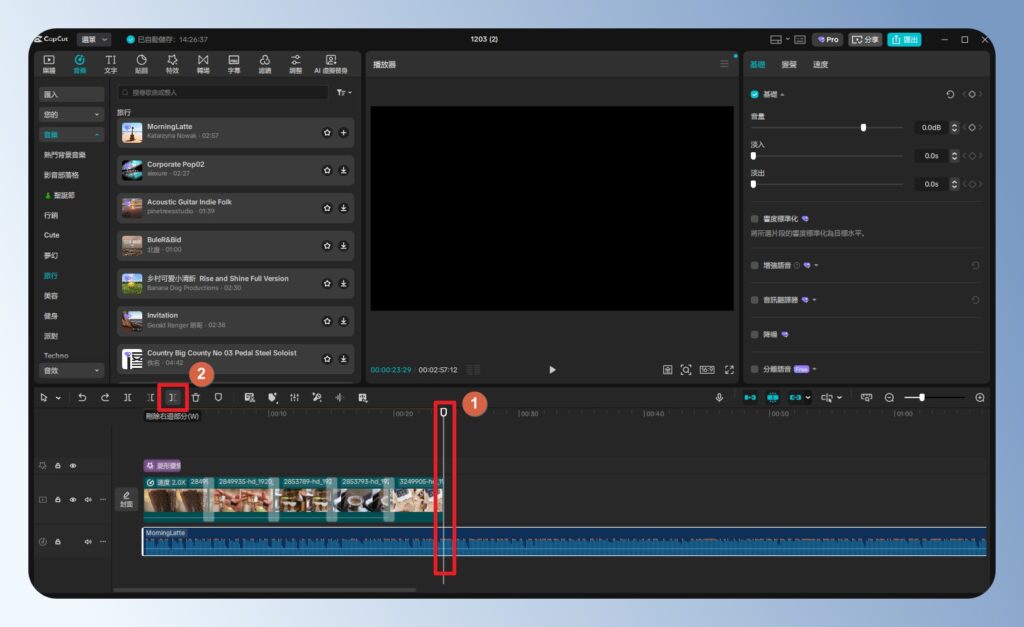
Task: Open the selection tool dropdown arrow
Action: coord(58,398)
